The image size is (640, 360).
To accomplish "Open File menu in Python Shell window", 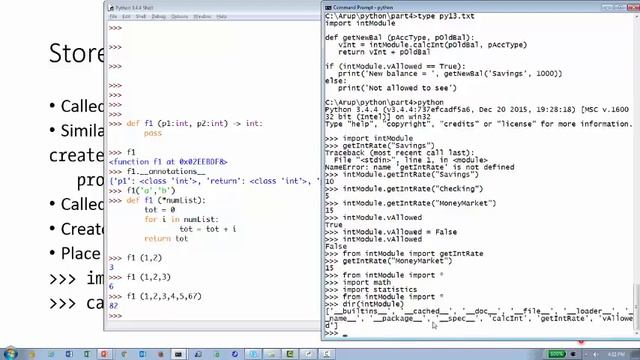I will click(113, 17).
